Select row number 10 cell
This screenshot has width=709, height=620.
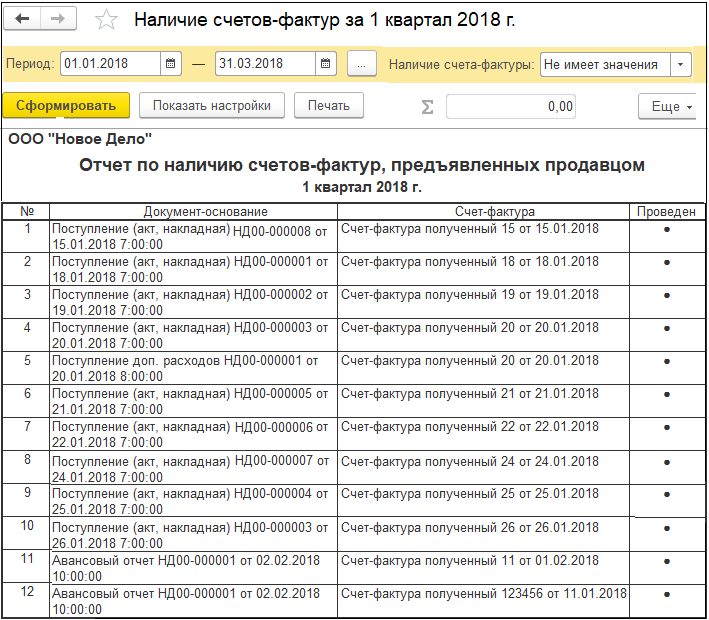point(26,534)
